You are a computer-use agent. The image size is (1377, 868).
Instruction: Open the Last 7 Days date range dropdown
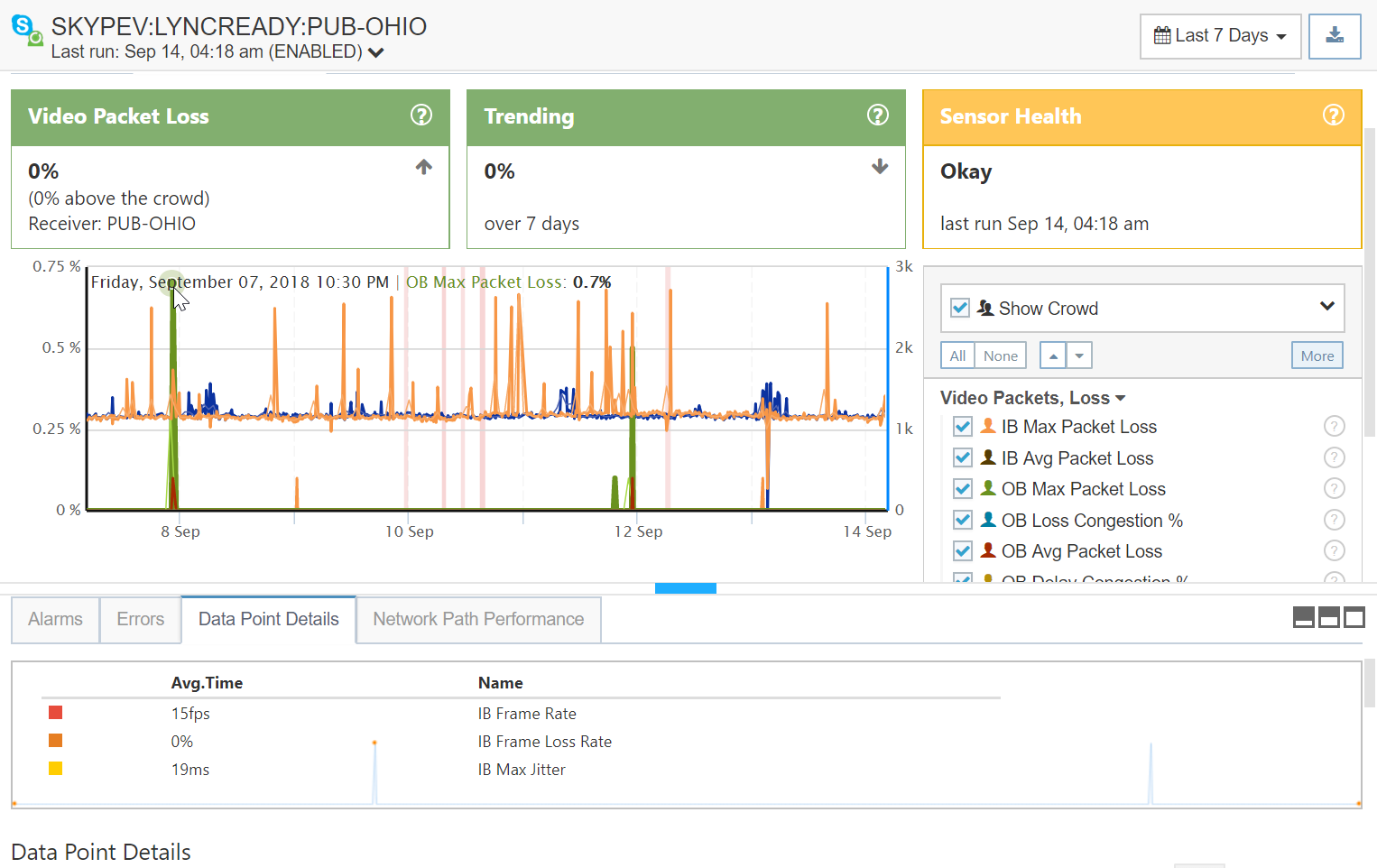(1221, 36)
